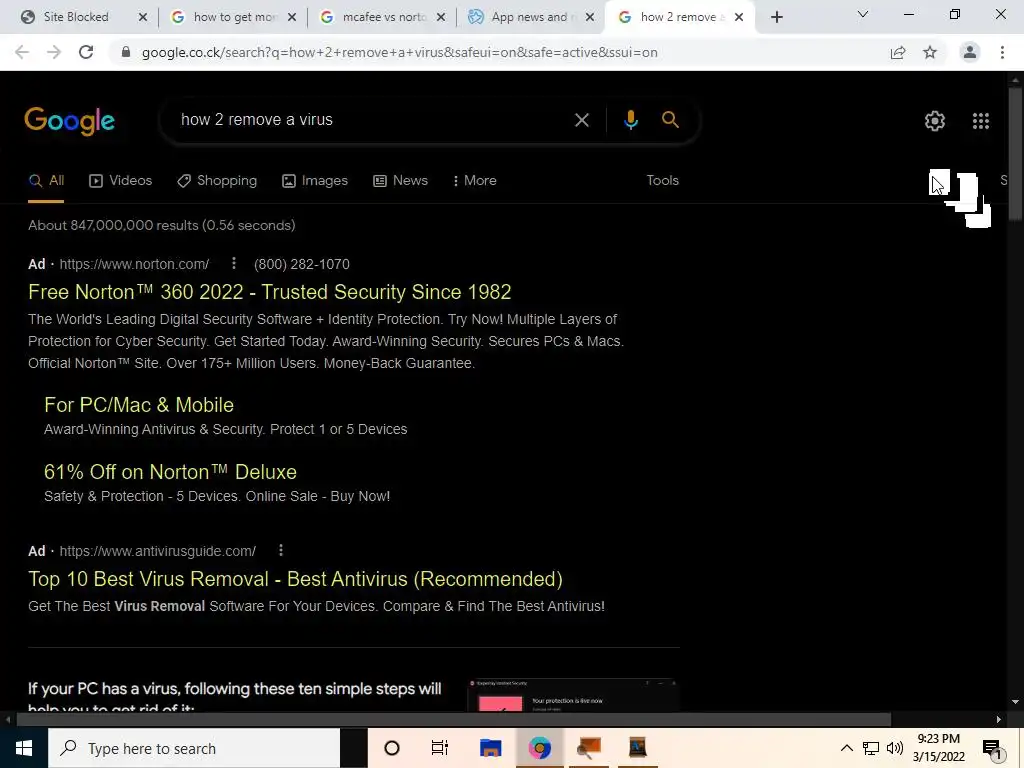Start voice search with microphone

pyautogui.click(x=630, y=120)
